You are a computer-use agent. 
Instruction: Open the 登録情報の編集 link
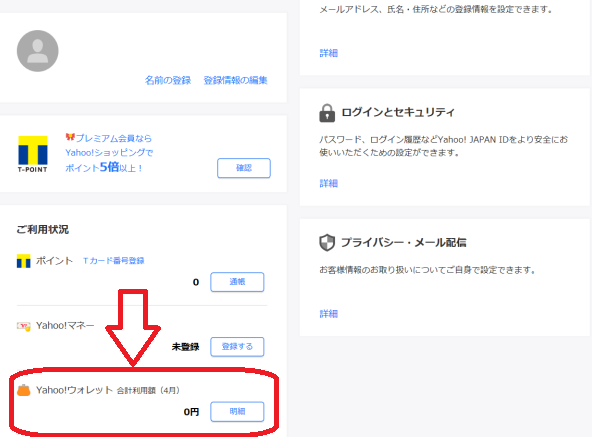(236, 80)
